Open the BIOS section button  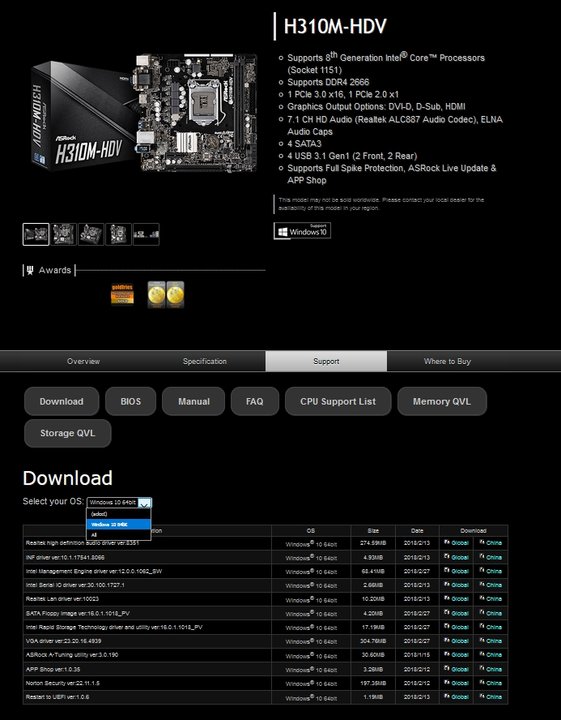pyautogui.click(x=131, y=401)
